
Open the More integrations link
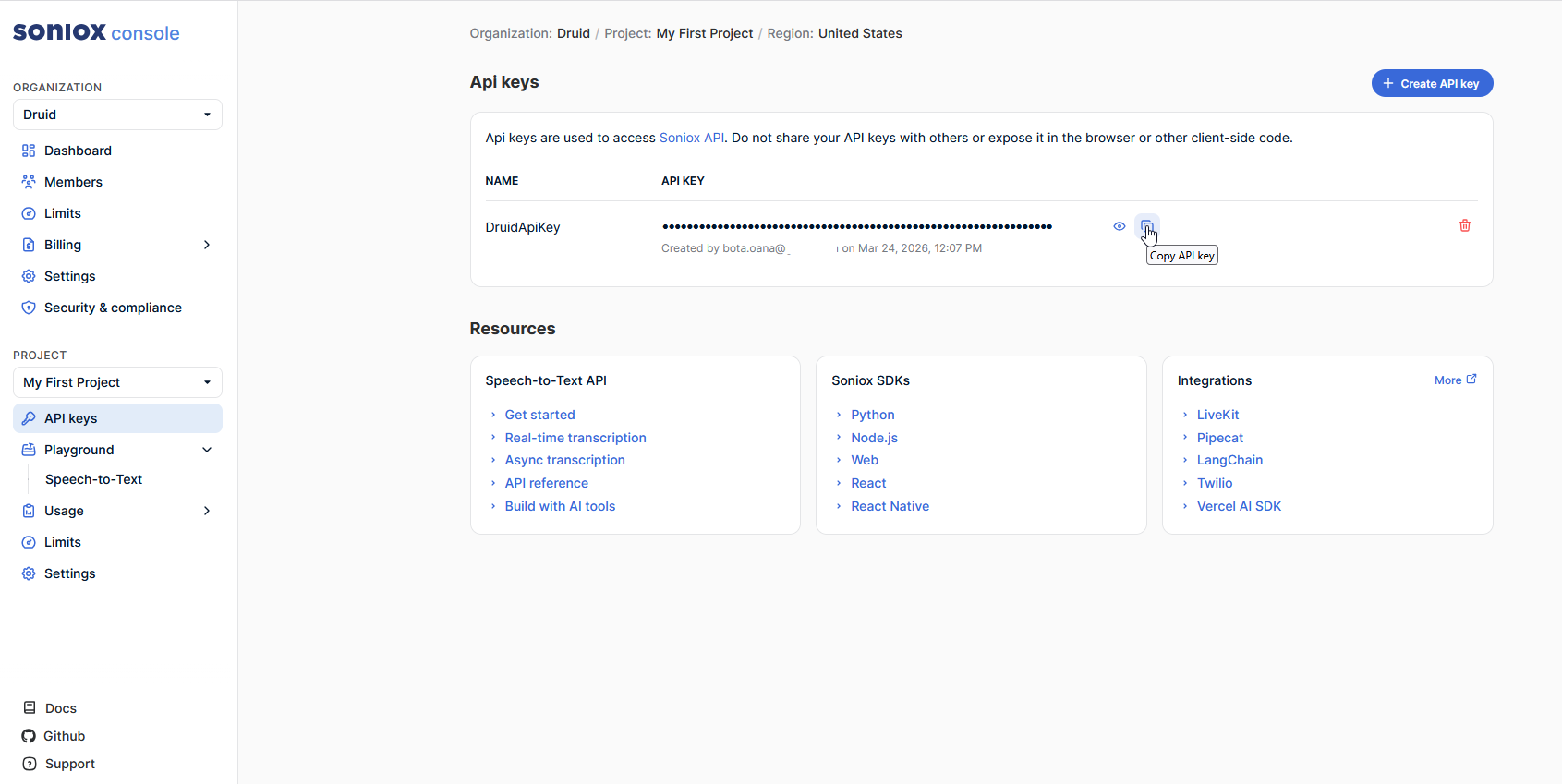point(1455,380)
